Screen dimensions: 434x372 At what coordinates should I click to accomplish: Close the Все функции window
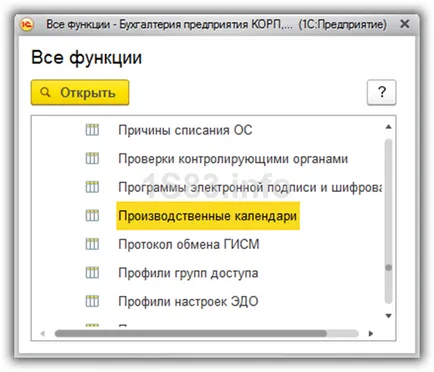[405, 24]
